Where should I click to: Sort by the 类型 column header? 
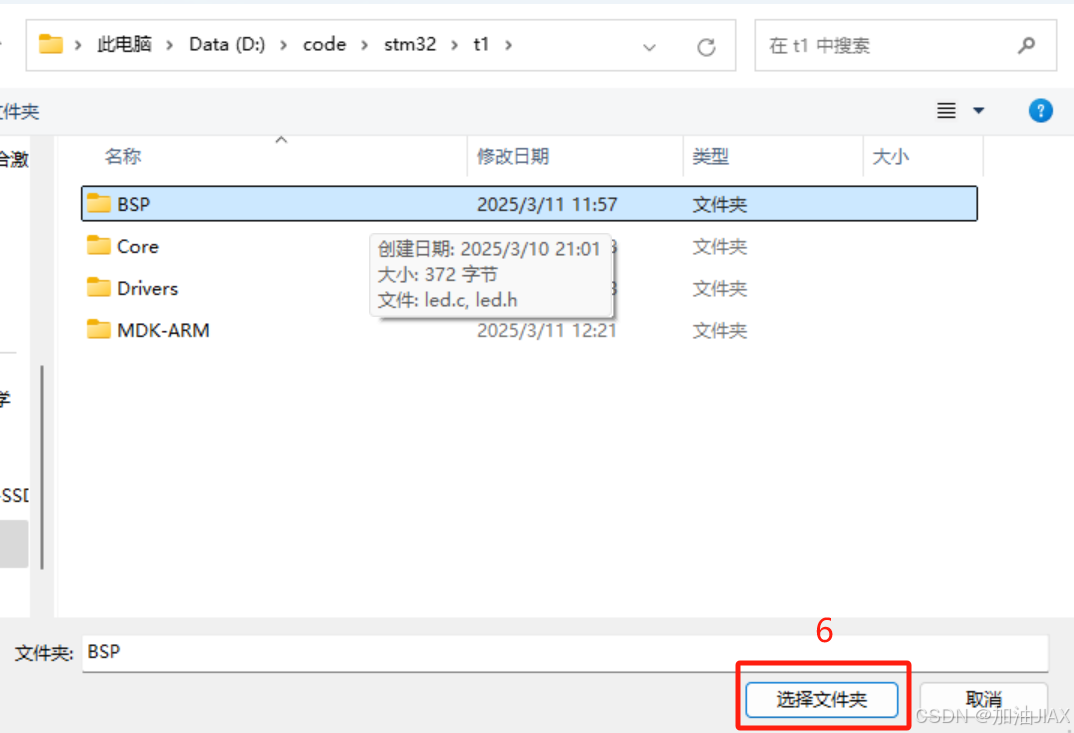click(710, 157)
